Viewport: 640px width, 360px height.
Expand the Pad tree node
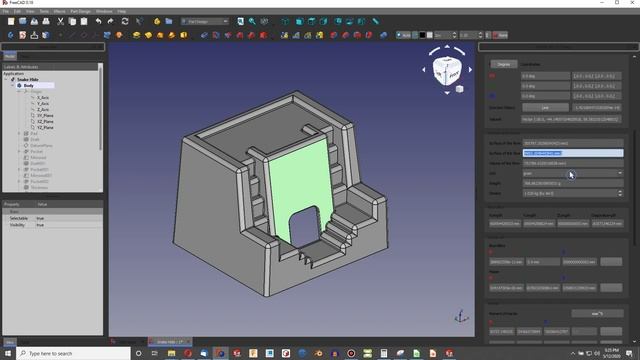click(x=19, y=133)
